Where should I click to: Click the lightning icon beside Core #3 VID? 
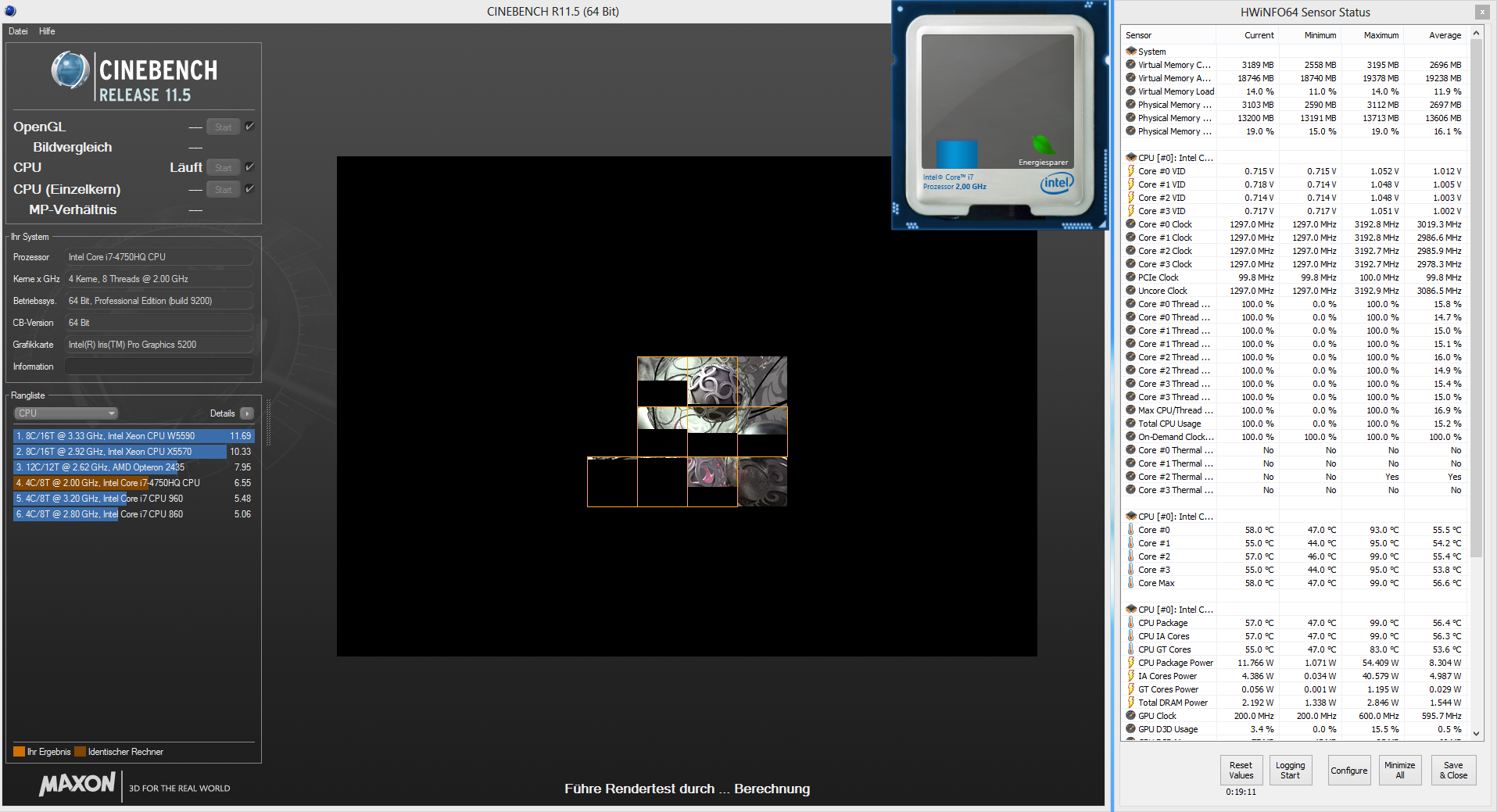(1130, 211)
